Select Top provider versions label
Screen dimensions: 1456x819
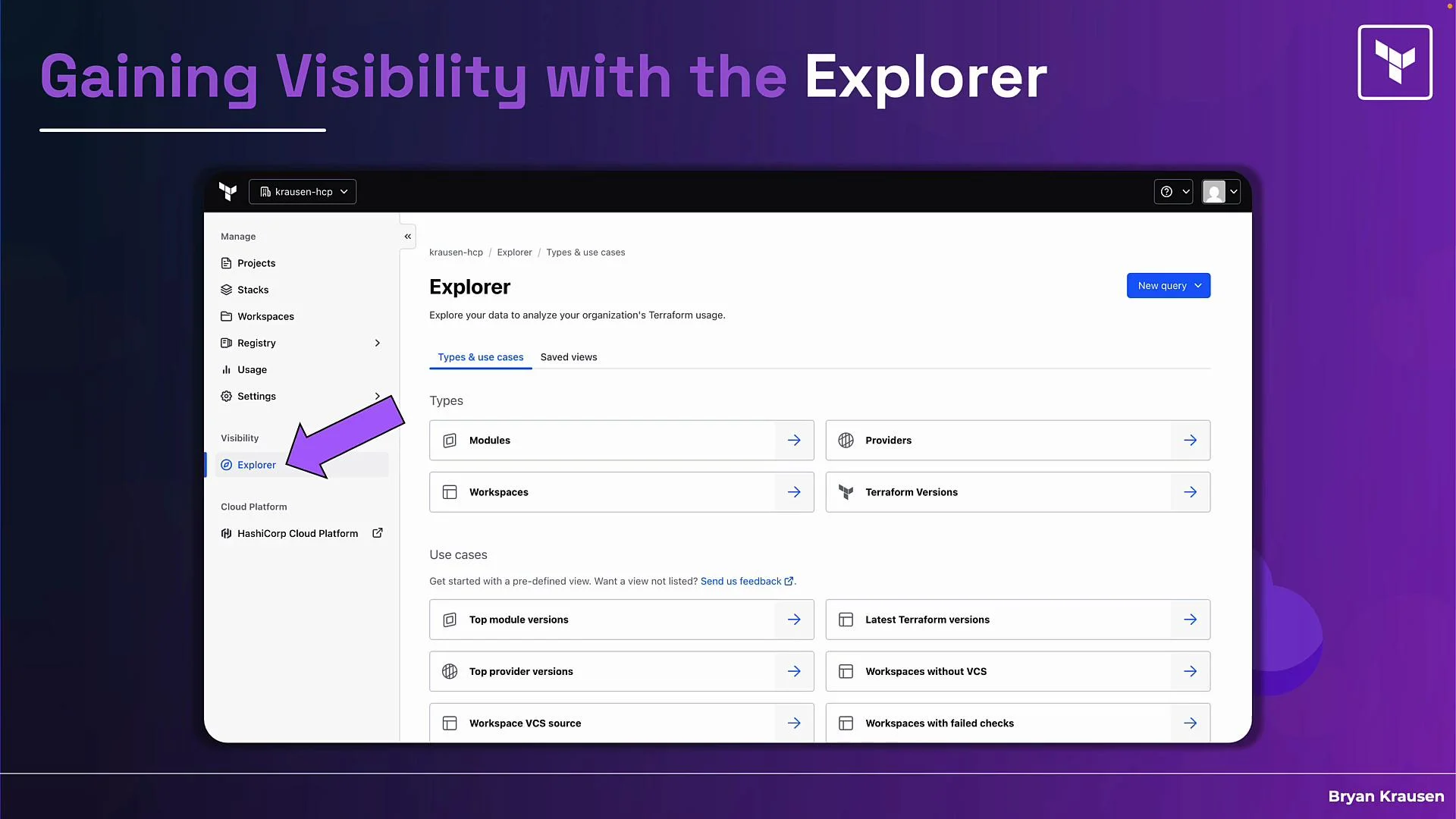[521, 671]
